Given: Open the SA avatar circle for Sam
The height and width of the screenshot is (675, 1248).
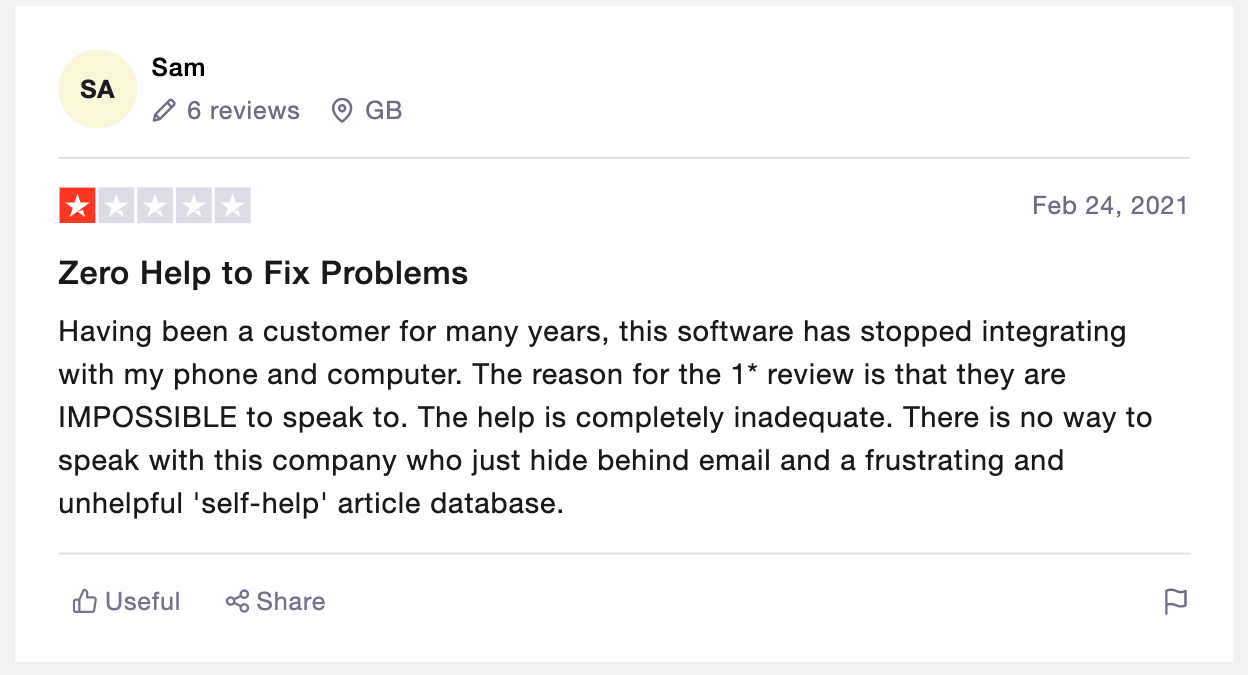Looking at the screenshot, I should [97, 89].
